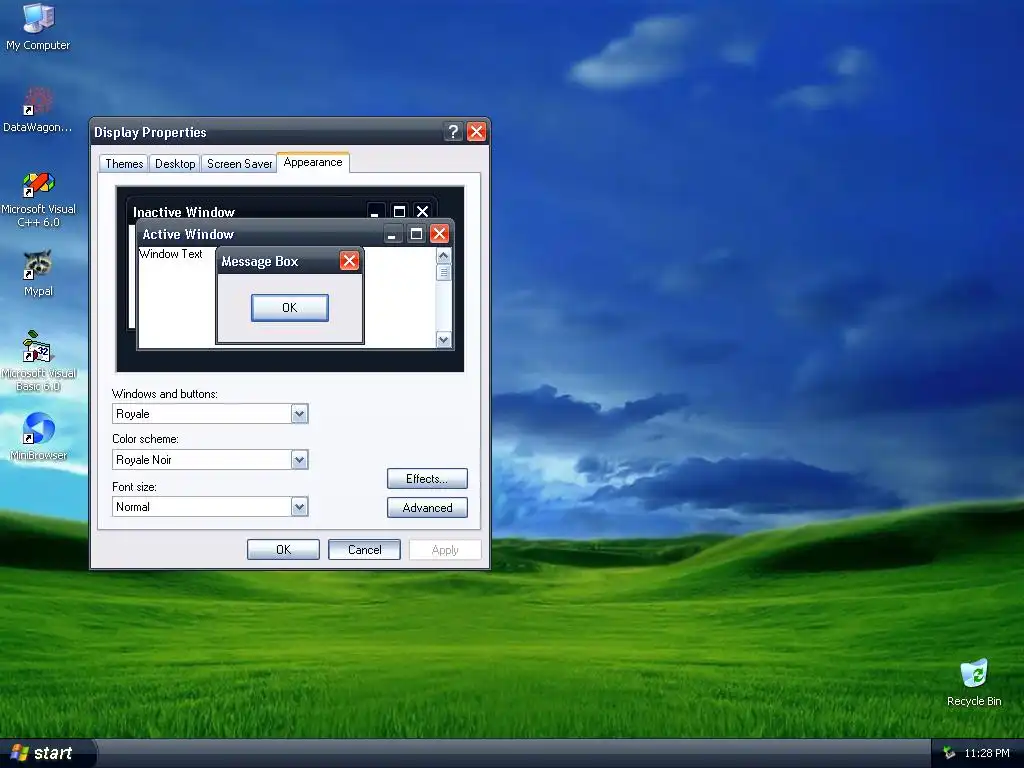Switch to the Screen Saver tab

239,164
